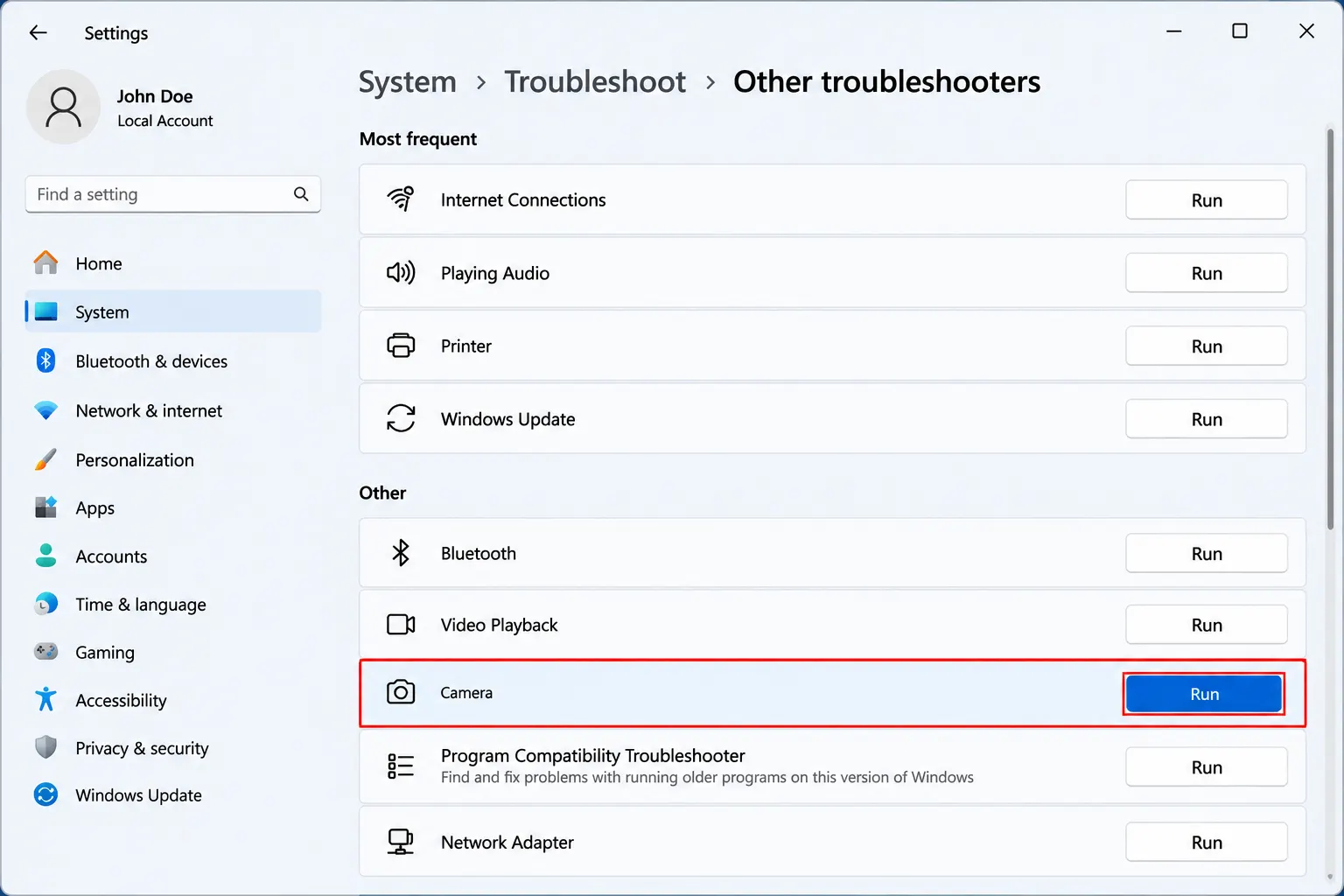Go to Gaming settings

(x=173, y=653)
